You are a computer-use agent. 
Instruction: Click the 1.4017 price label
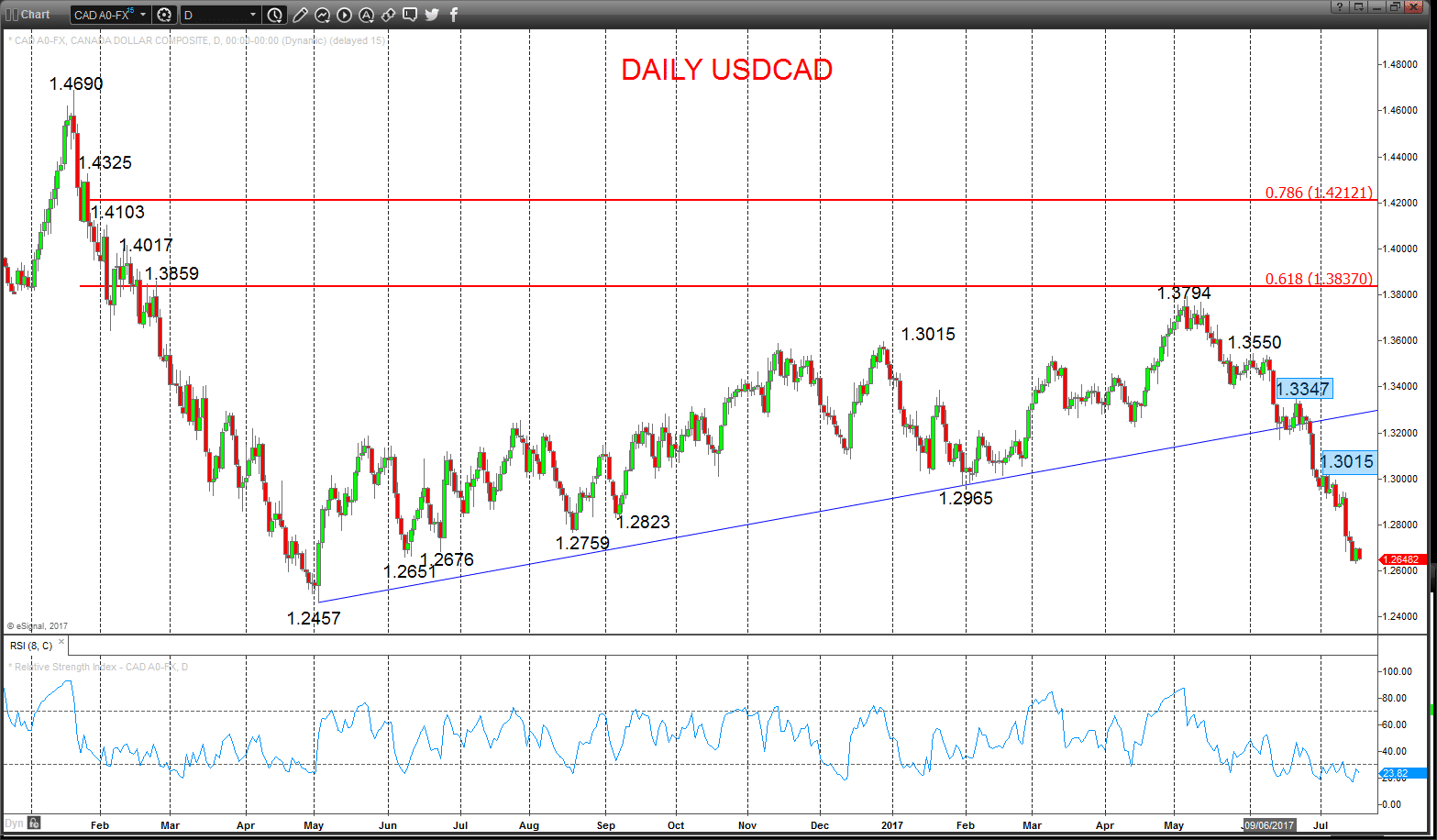coord(146,245)
